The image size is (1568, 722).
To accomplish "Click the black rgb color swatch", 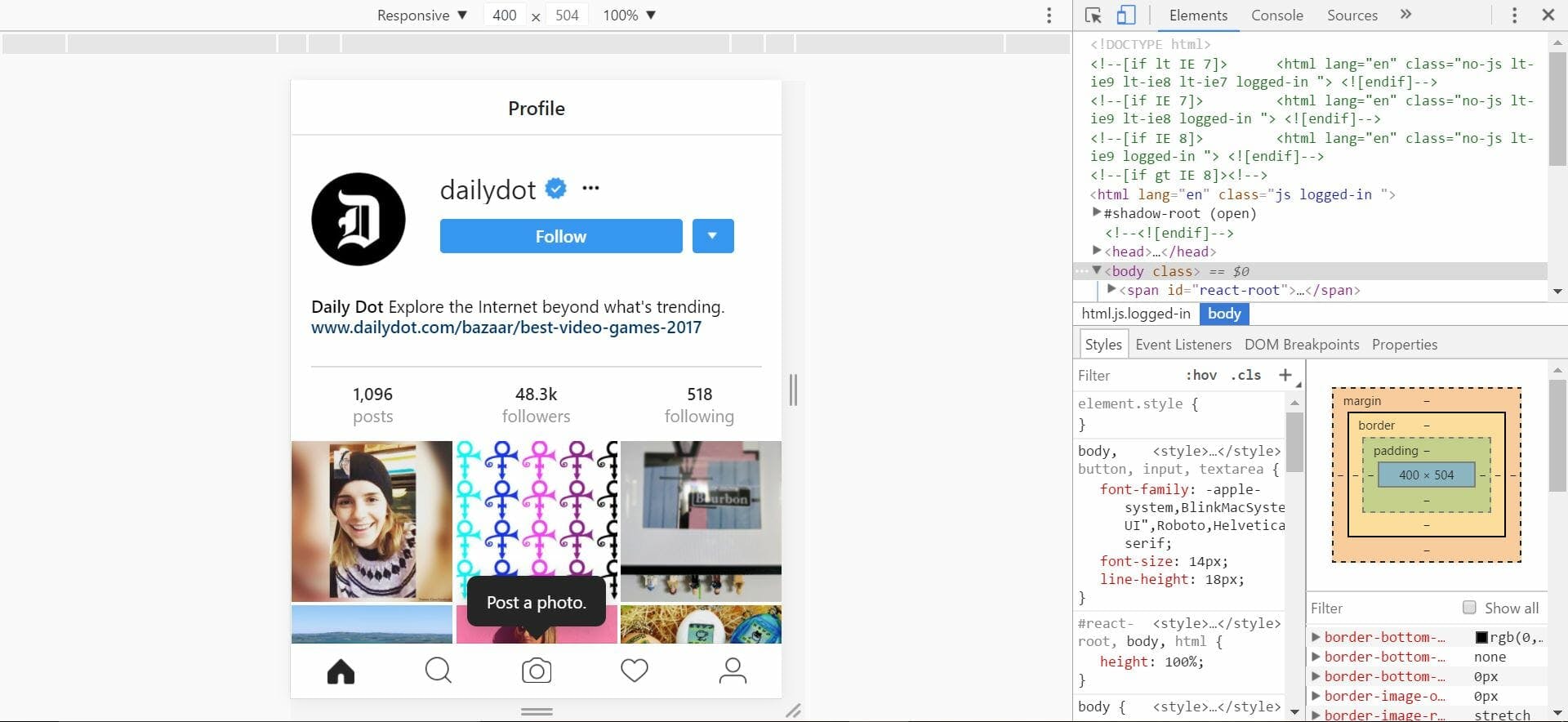I will click(1481, 637).
